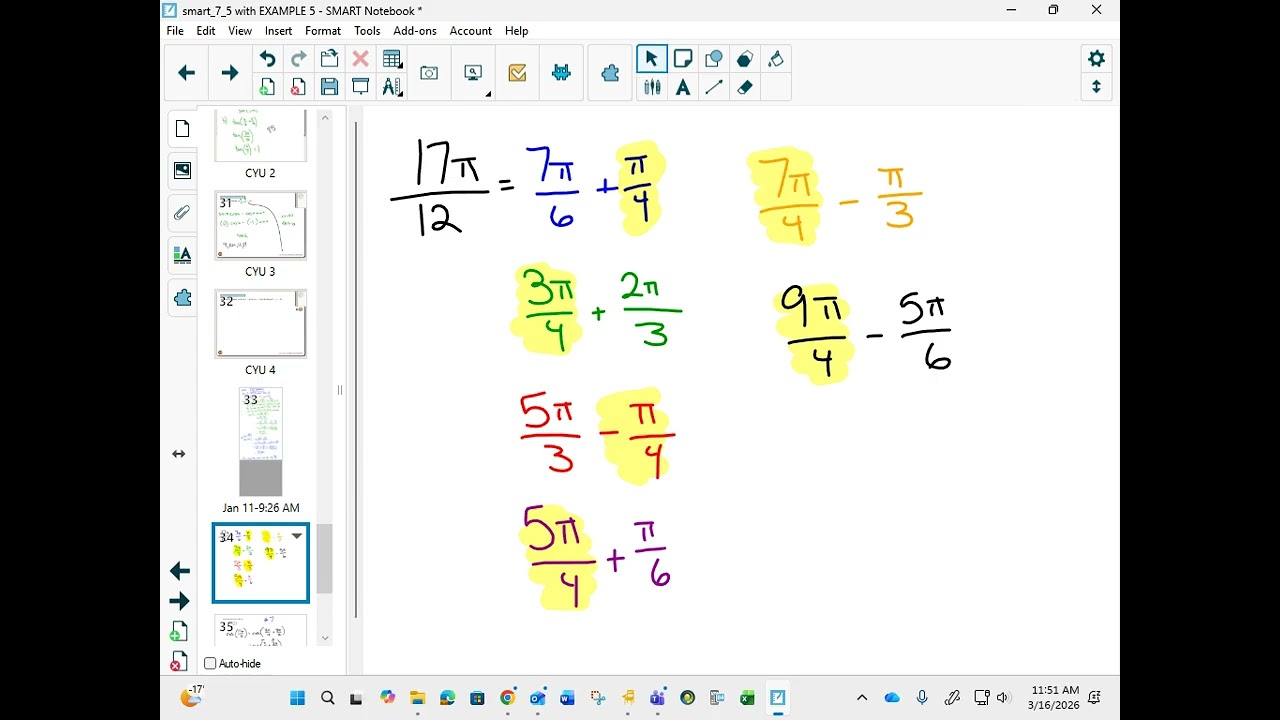Open measurement tools menu
The height and width of the screenshot is (720, 1280).
tap(392, 87)
